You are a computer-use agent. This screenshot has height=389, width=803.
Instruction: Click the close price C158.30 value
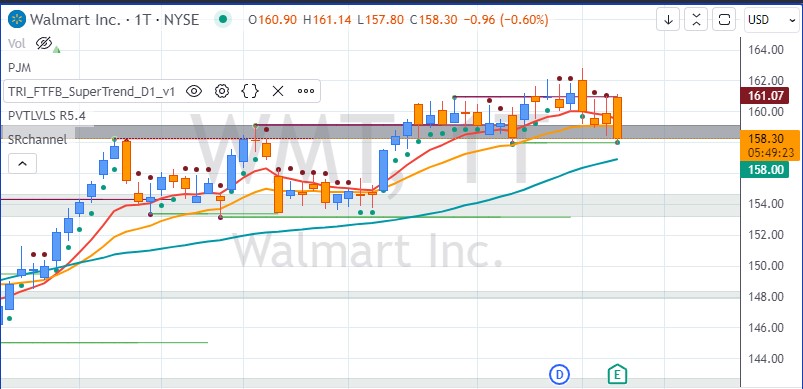(434, 20)
